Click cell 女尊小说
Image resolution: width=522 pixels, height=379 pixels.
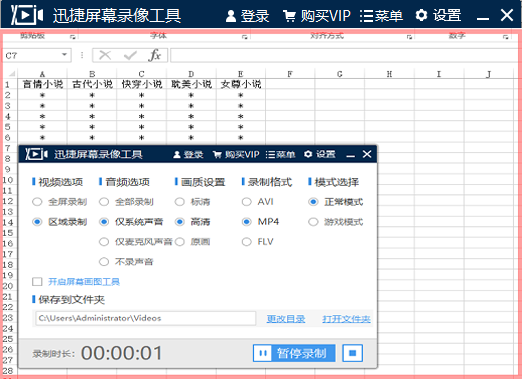(241, 84)
